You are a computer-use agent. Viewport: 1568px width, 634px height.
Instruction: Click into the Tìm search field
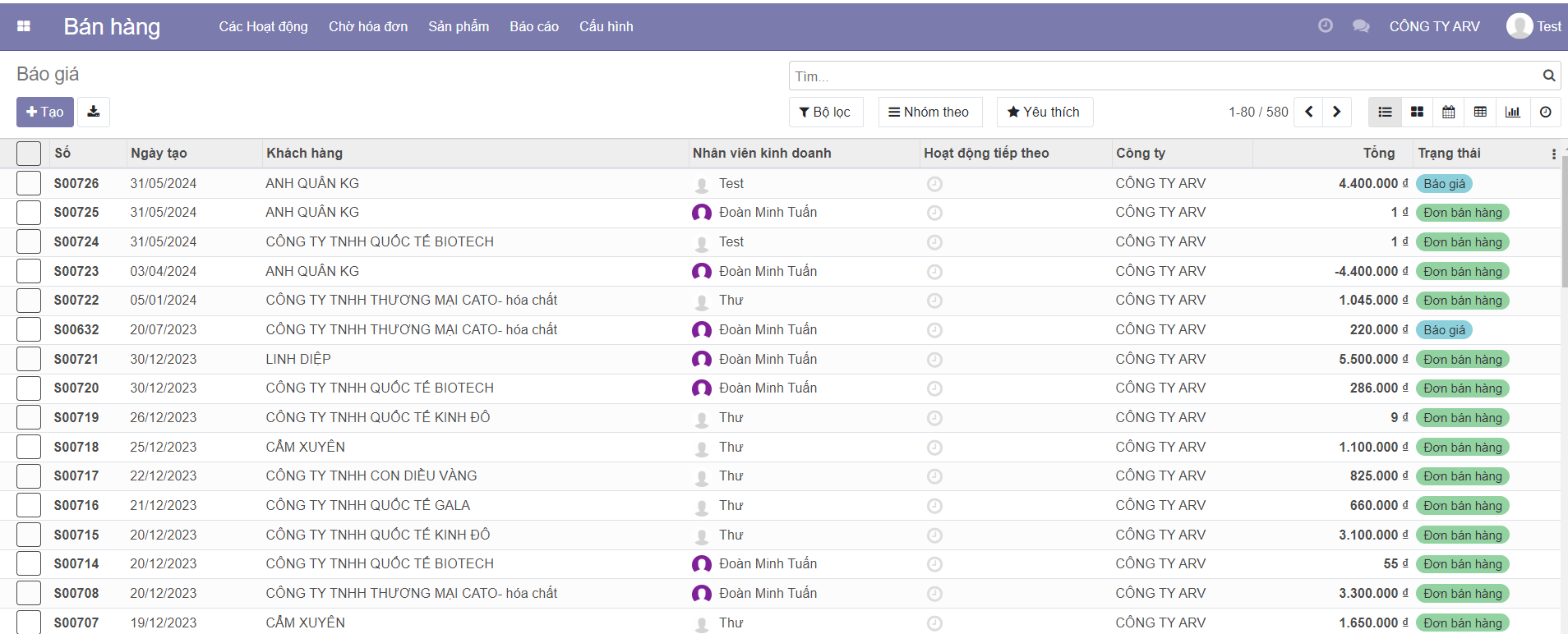(x=1163, y=76)
